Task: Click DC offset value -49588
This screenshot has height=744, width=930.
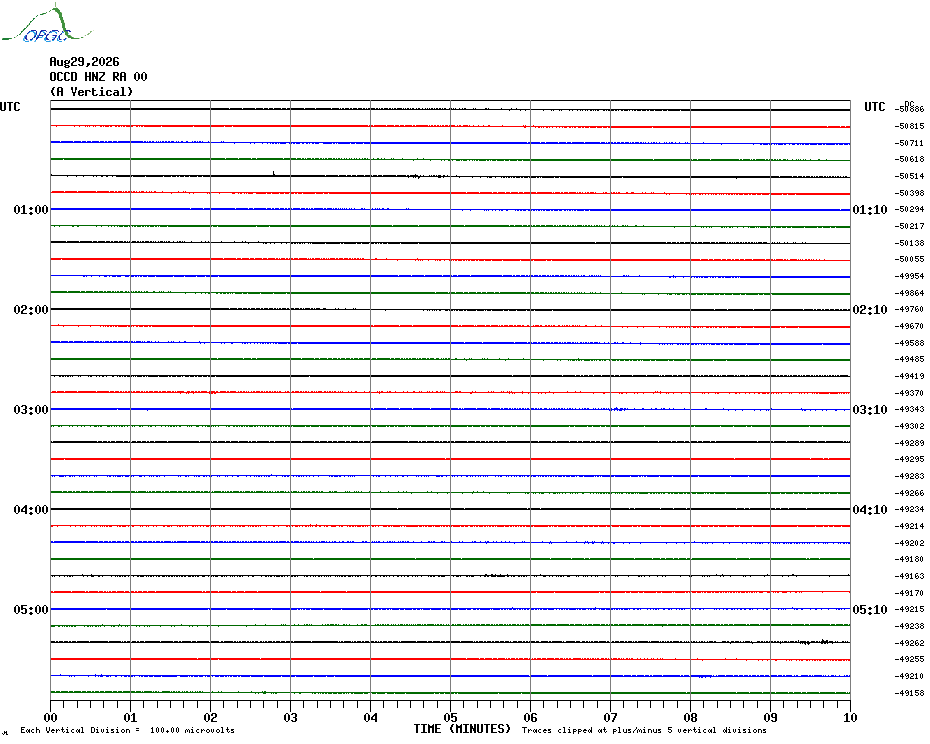Action: pyautogui.click(x=910, y=343)
